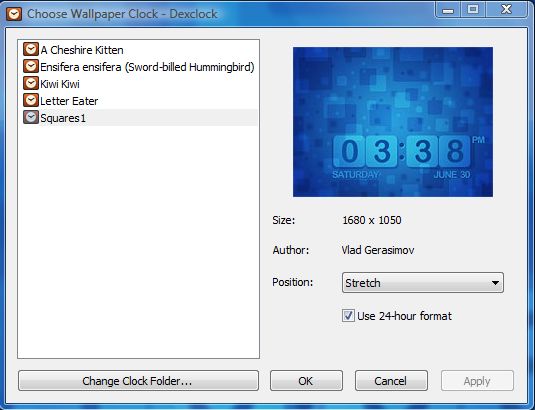Click the clock icon beside Letter Eater
The width and height of the screenshot is (535, 410).
click(31, 101)
